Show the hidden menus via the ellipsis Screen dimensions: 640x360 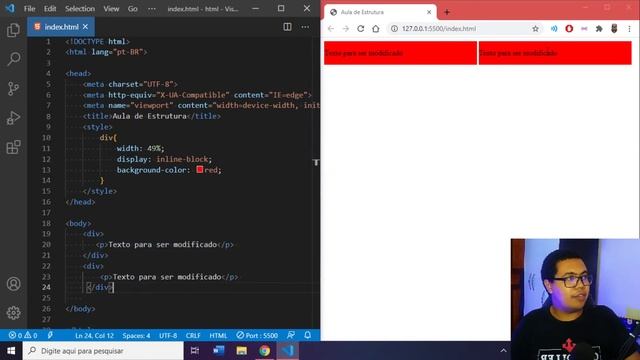(x=151, y=9)
